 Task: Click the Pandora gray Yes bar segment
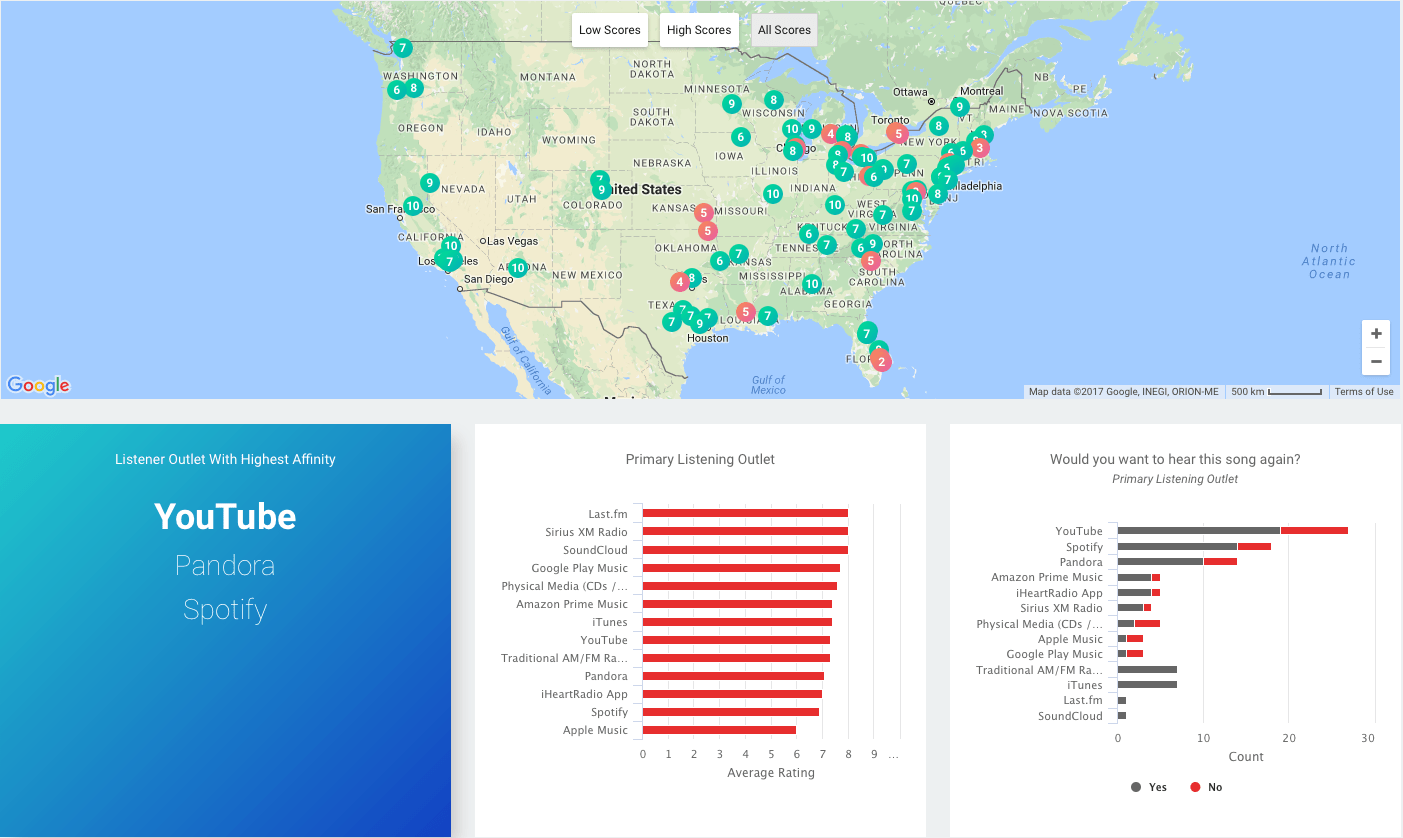tap(1160, 562)
